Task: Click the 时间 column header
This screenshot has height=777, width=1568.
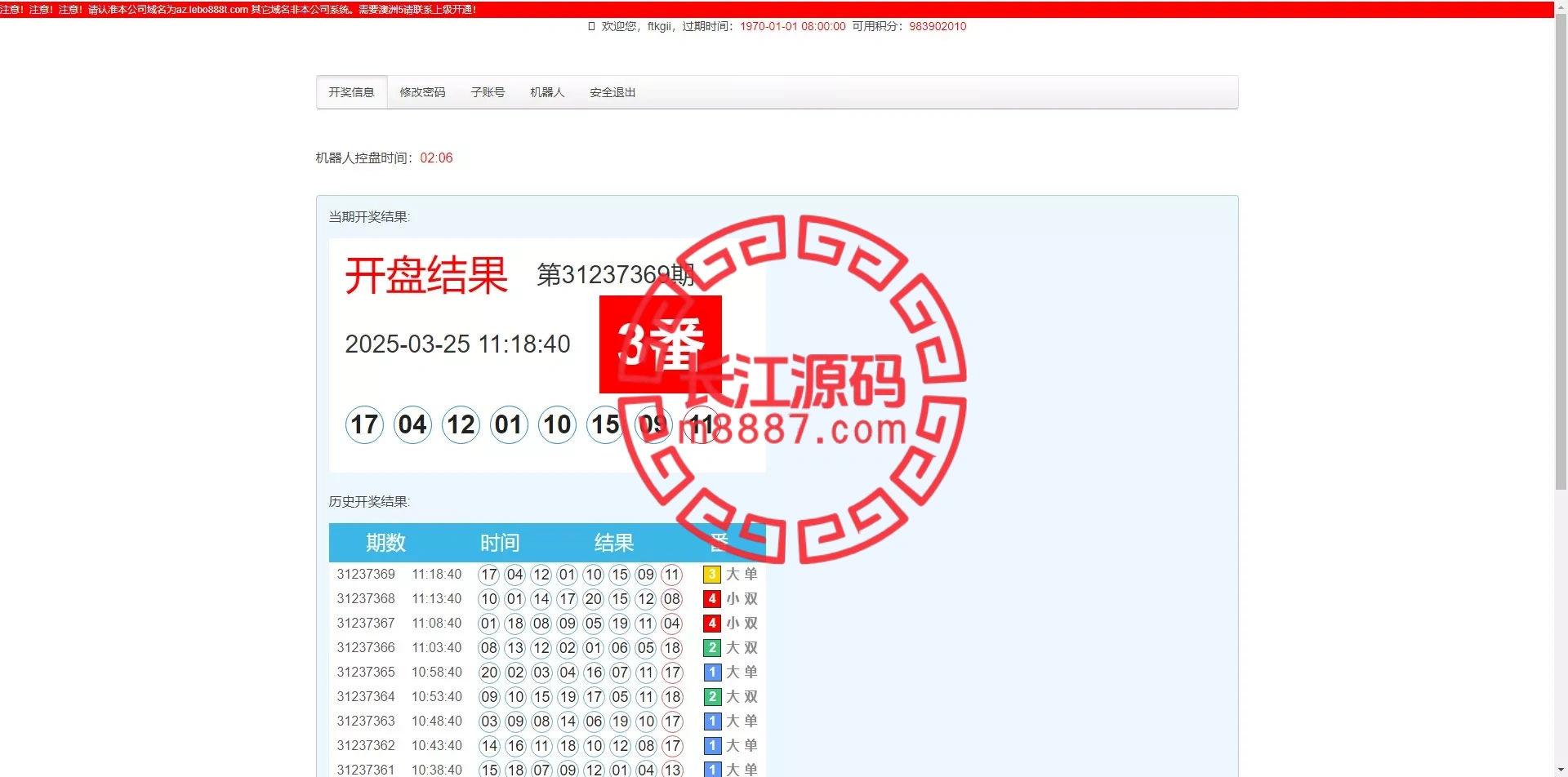Action: (x=500, y=543)
